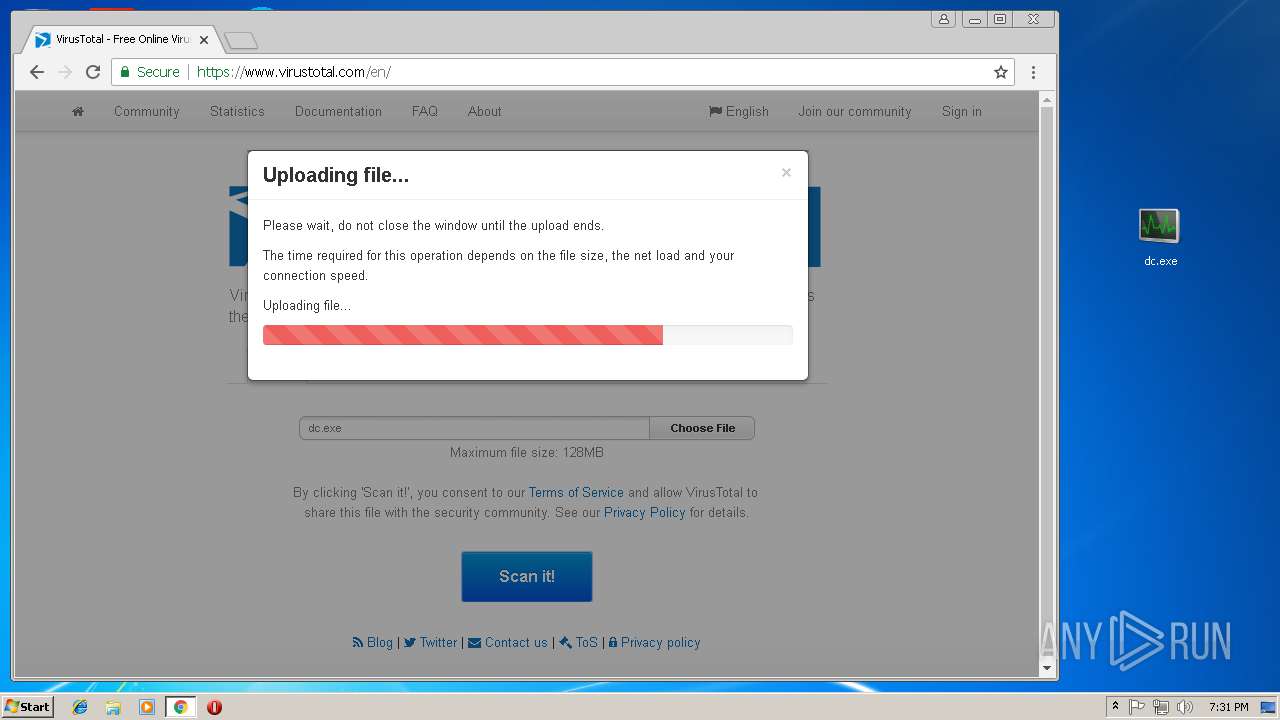Click the Choose File button
This screenshot has height=720, width=1280.
[x=702, y=428]
